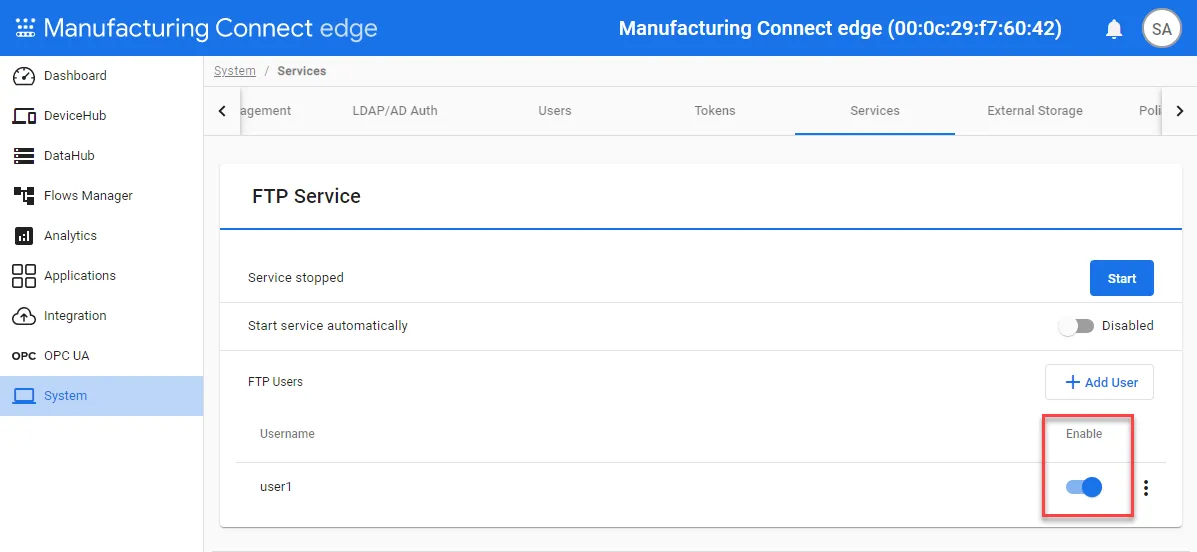Select the Flows Manager icon
Viewport: 1197px width, 552px height.
click(x=24, y=195)
